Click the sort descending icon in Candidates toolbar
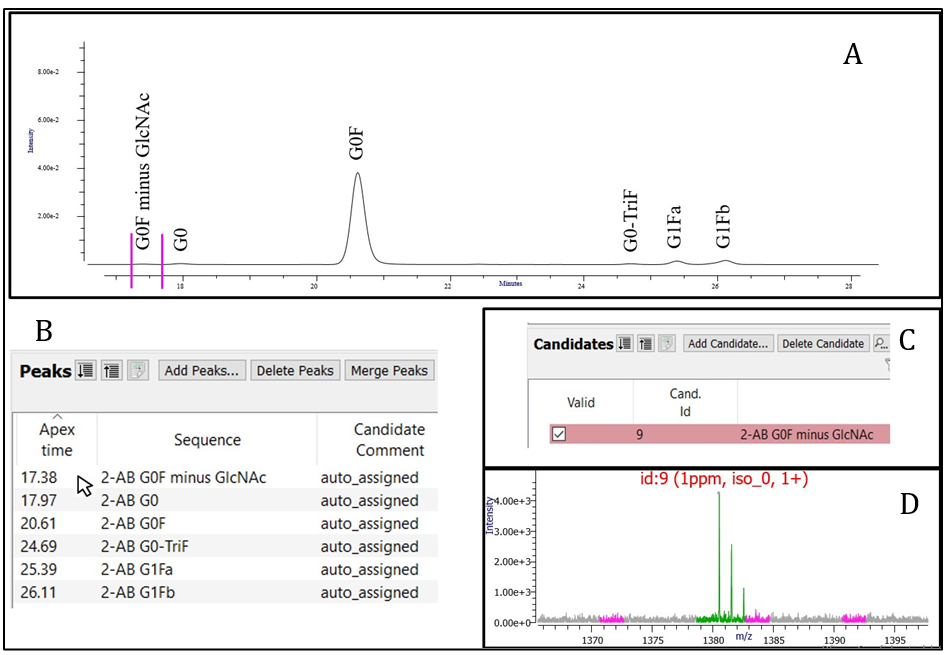The height and width of the screenshot is (655, 947). coord(625,344)
